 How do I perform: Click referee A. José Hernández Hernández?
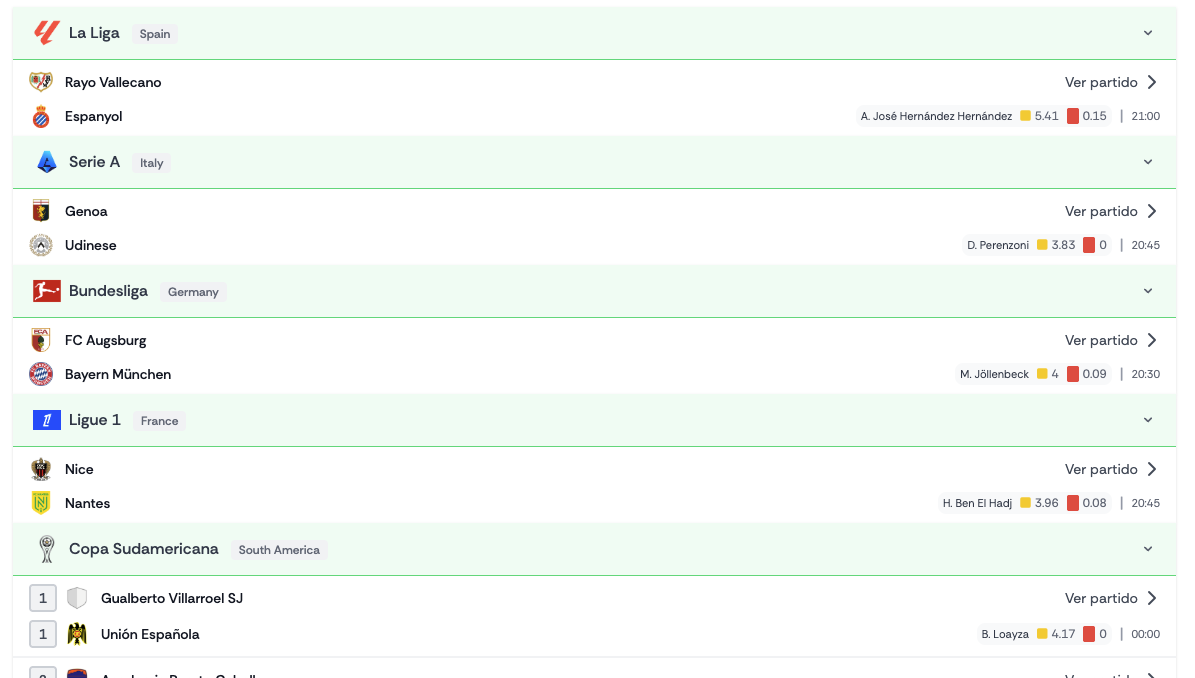[x=936, y=116]
